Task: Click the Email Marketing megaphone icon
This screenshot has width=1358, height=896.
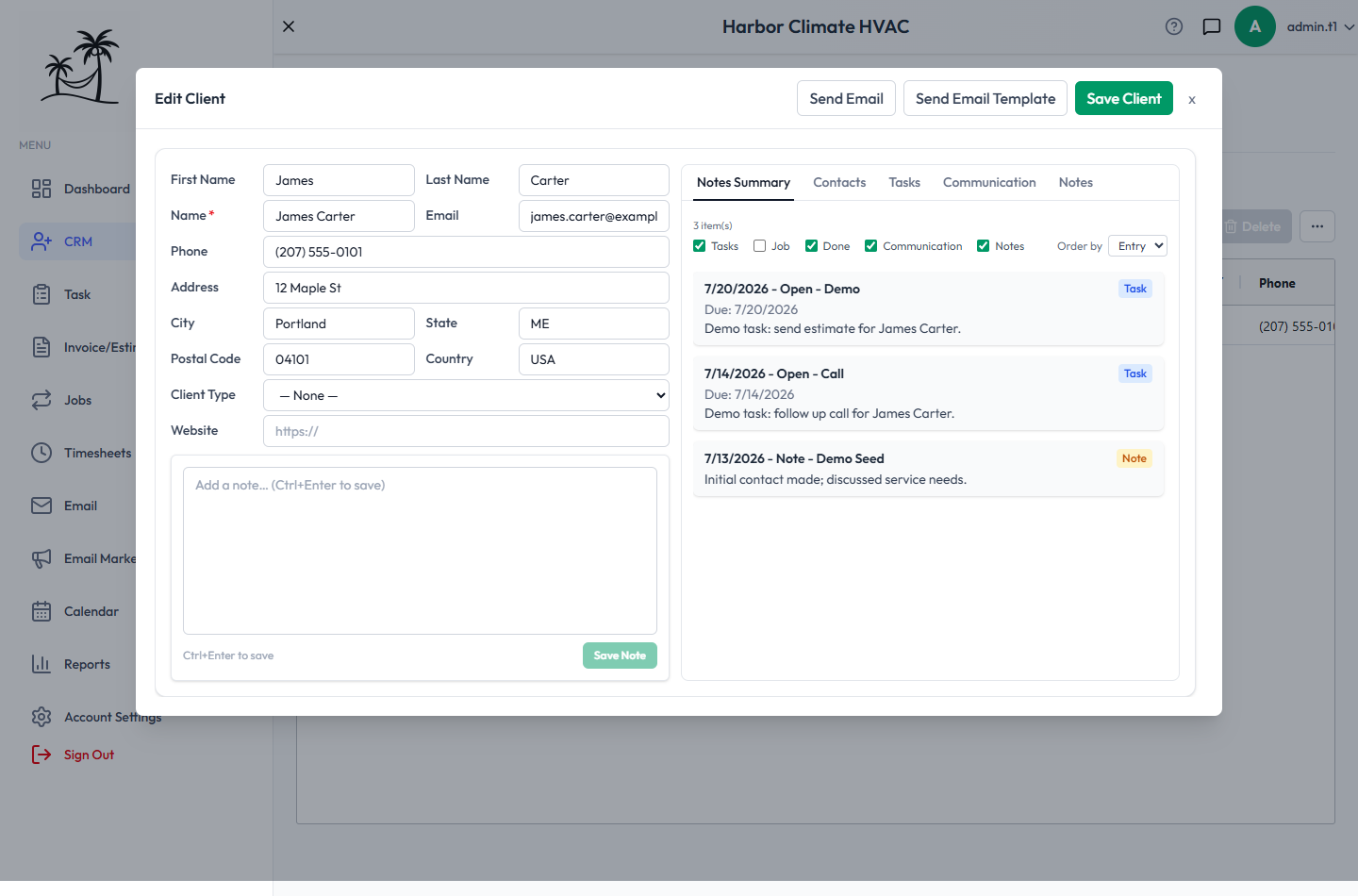Action: [x=41, y=558]
